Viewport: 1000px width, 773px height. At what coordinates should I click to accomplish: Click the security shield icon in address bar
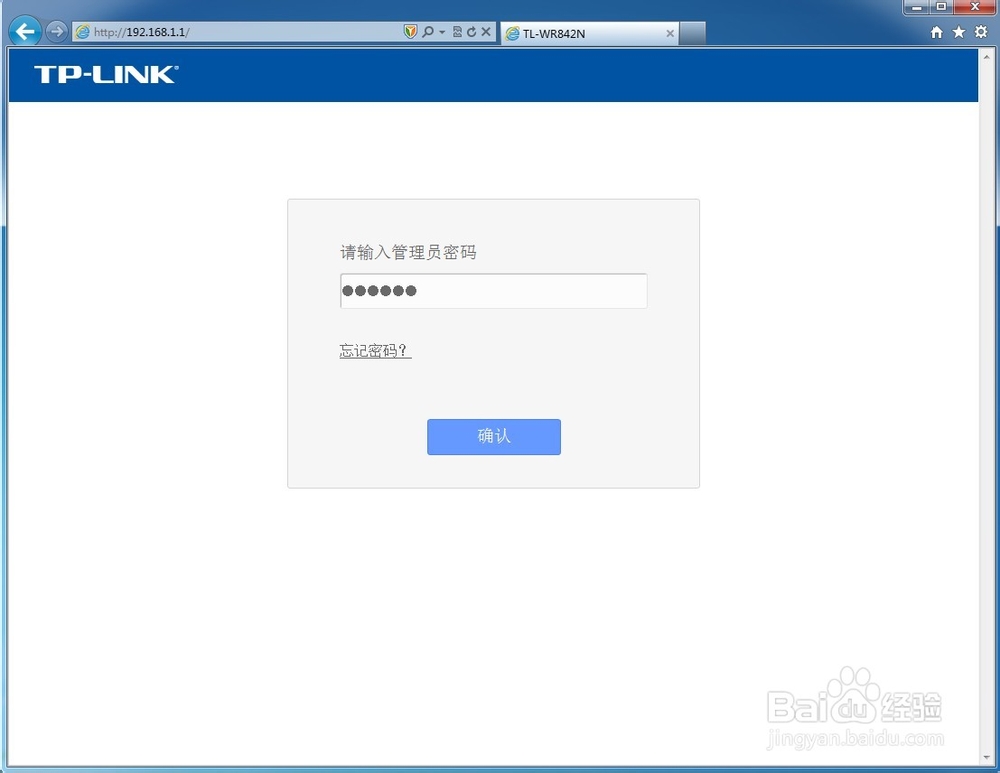point(410,32)
